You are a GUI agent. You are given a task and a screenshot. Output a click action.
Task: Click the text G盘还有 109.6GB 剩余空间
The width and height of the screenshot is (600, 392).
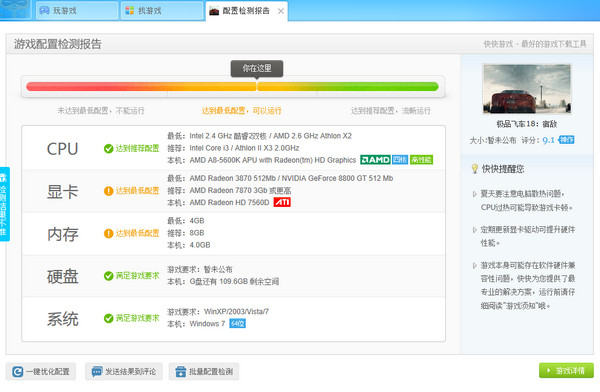pos(234,282)
